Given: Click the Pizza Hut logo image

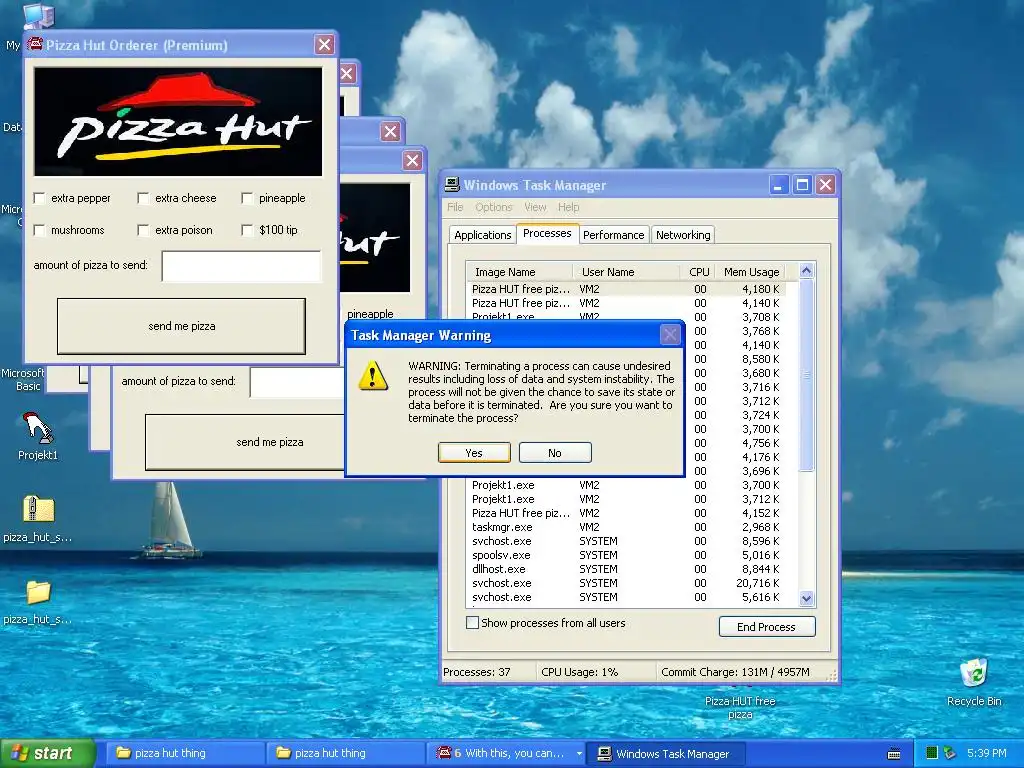Looking at the screenshot, I should tap(178, 121).
